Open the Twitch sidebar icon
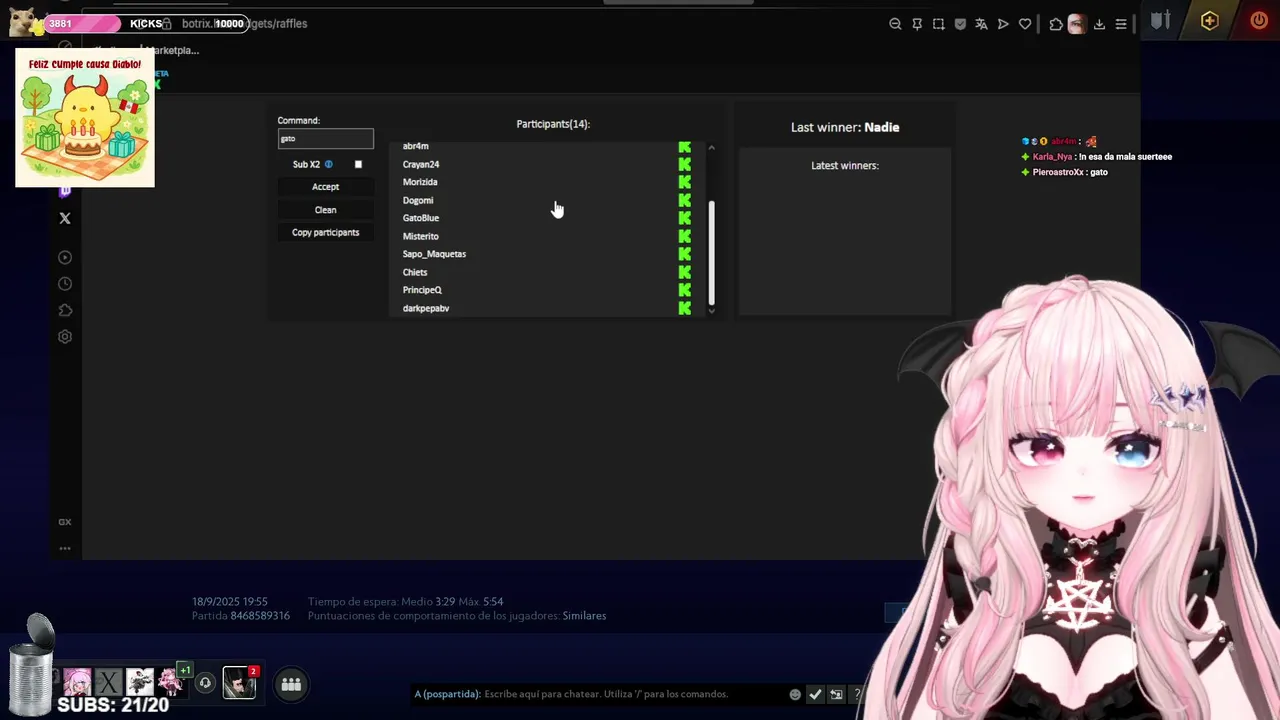 click(65, 190)
